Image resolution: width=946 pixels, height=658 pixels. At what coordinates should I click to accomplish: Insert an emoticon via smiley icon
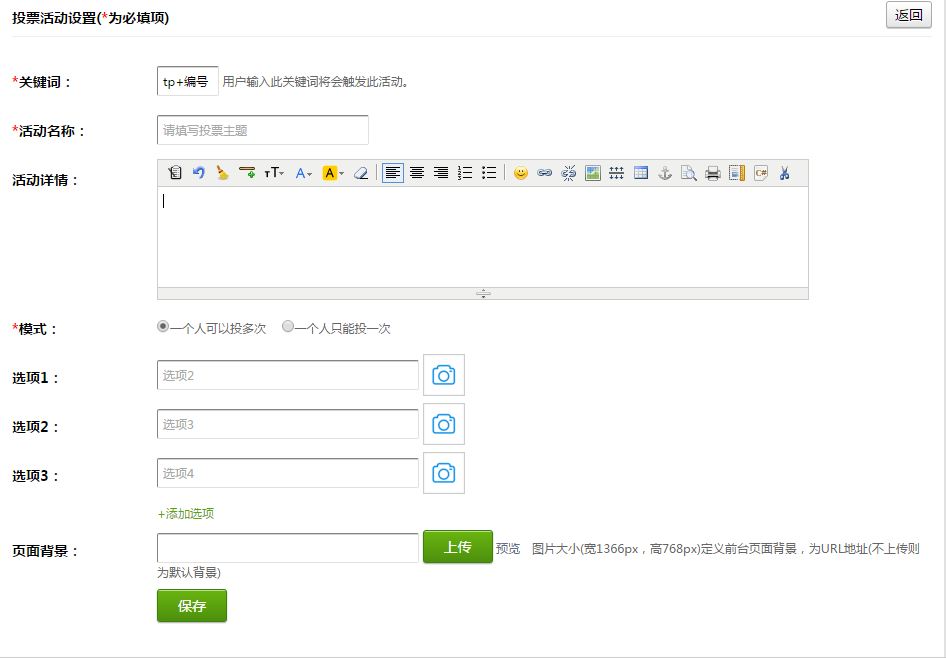(x=520, y=173)
